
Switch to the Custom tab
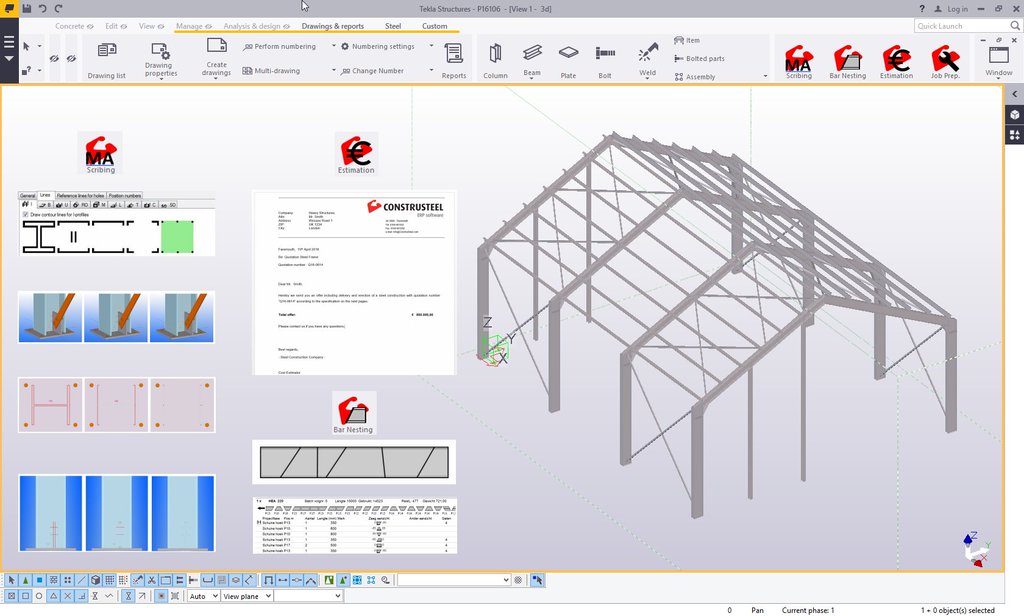[x=434, y=26]
